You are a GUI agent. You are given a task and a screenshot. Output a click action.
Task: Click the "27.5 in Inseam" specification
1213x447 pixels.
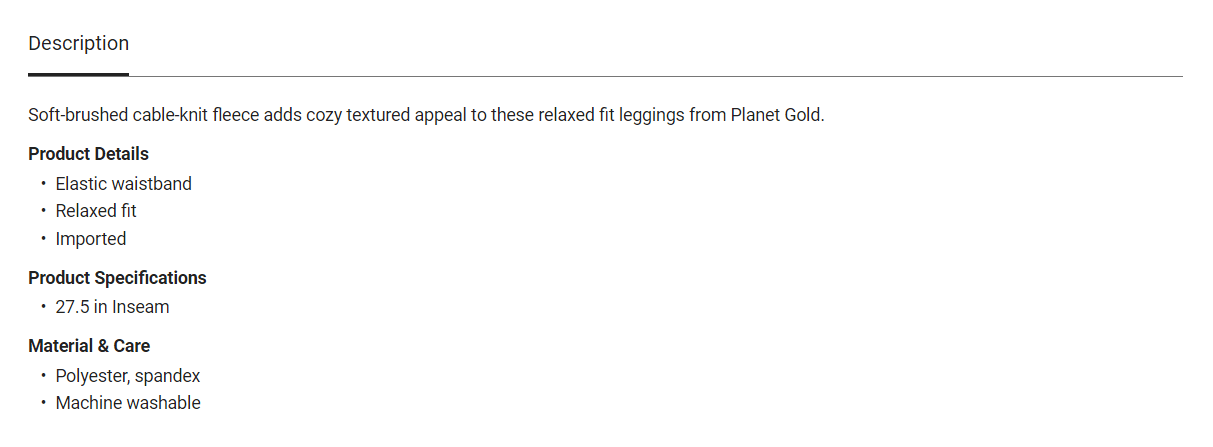pos(112,307)
